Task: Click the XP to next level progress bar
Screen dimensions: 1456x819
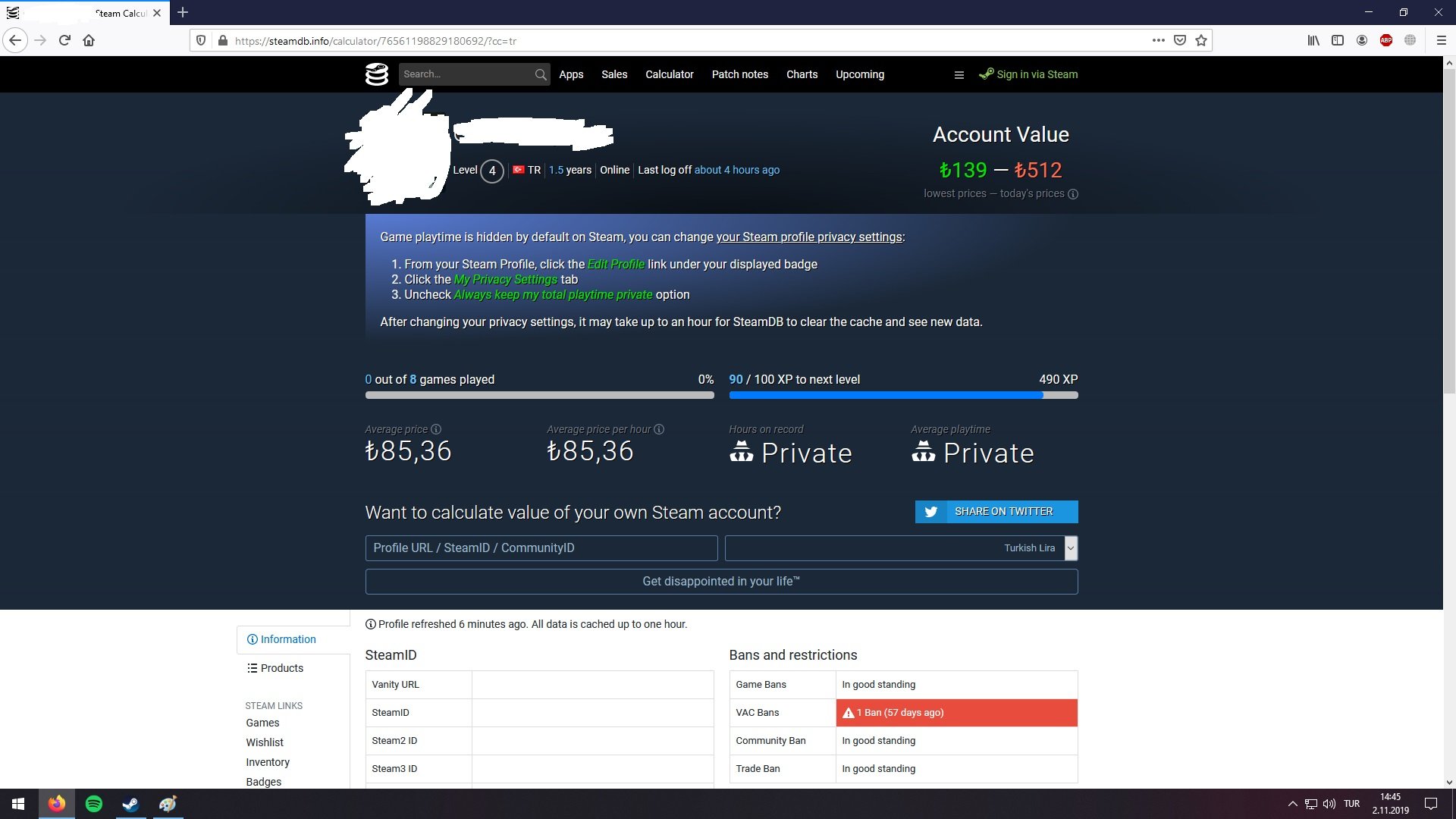Action: 903,395
